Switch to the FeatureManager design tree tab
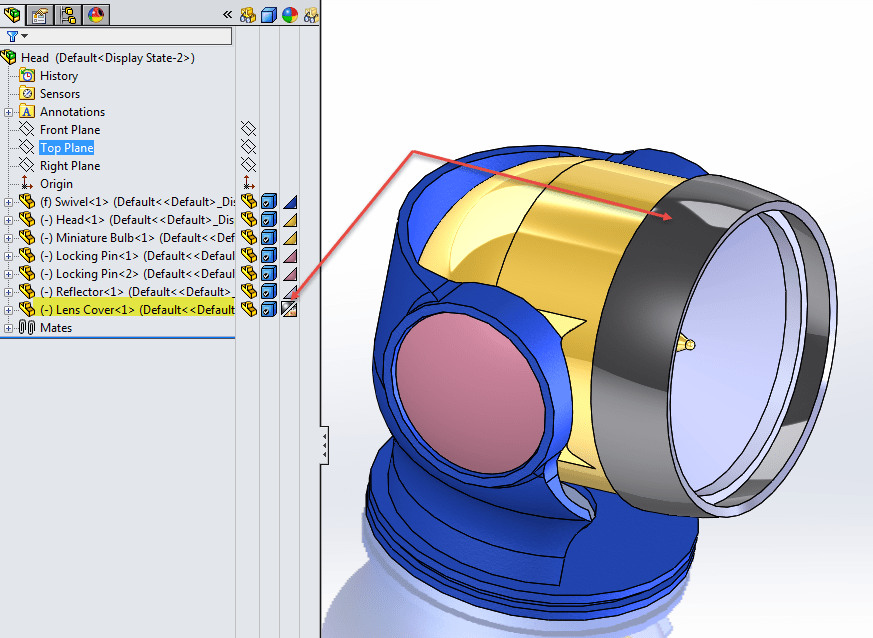 coord(12,14)
